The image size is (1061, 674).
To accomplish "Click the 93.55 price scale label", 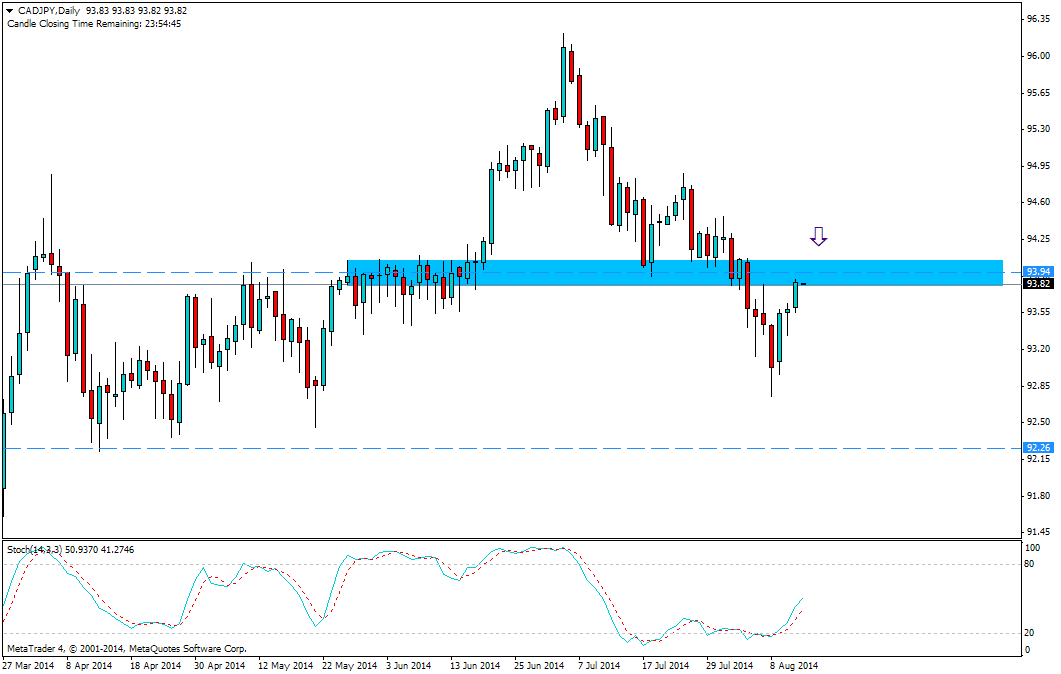I will pyautogui.click(x=1039, y=312).
